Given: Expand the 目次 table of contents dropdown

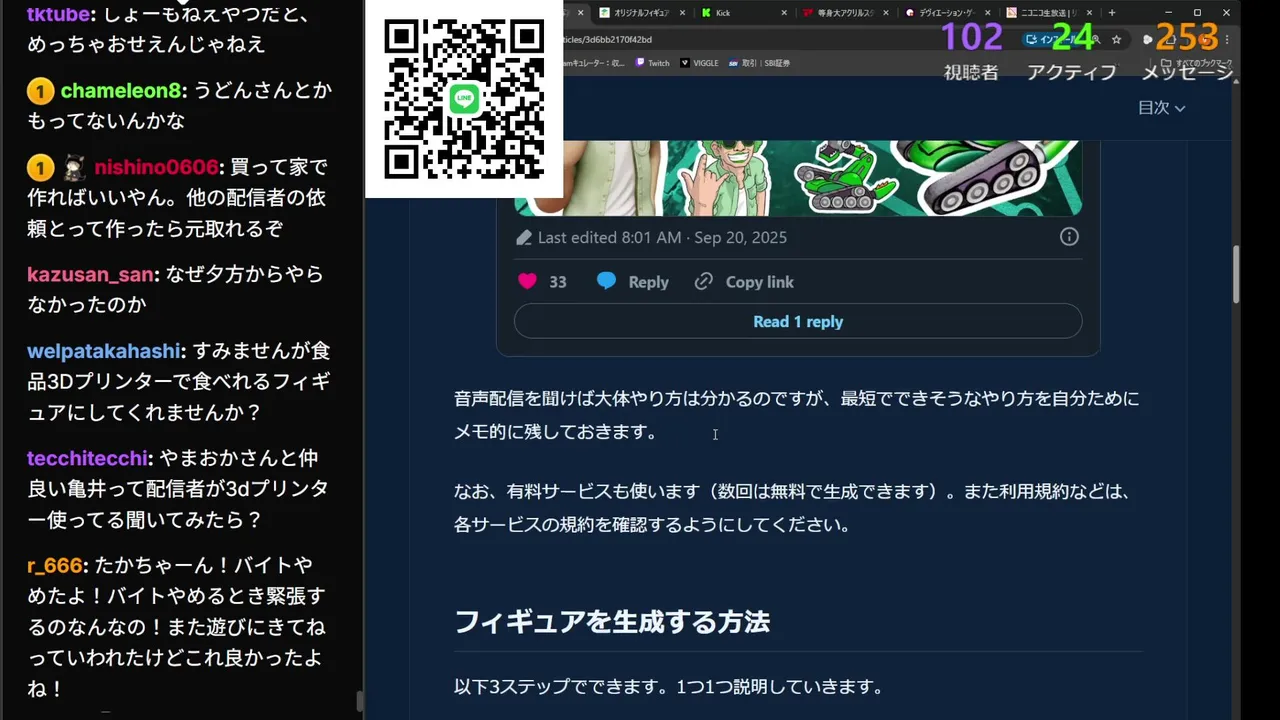Looking at the screenshot, I should pyautogui.click(x=1161, y=107).
